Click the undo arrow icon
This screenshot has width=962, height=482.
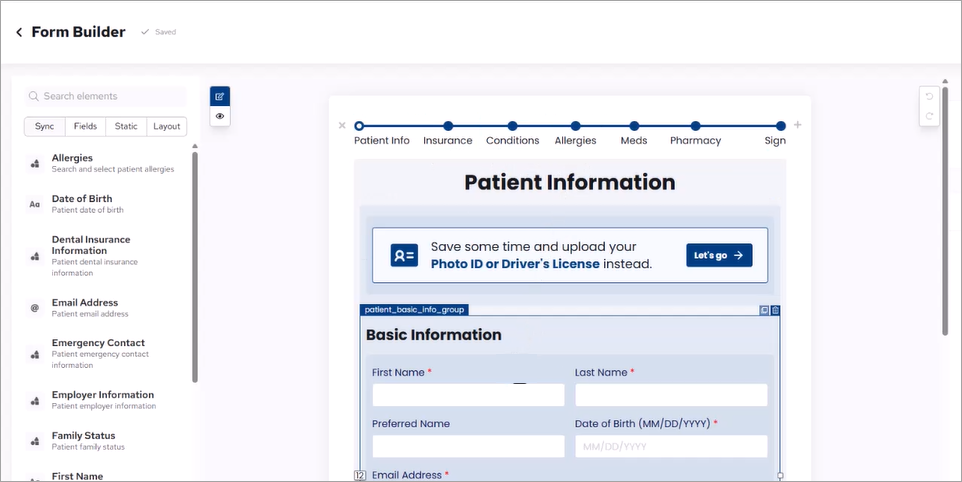point(929,97)
